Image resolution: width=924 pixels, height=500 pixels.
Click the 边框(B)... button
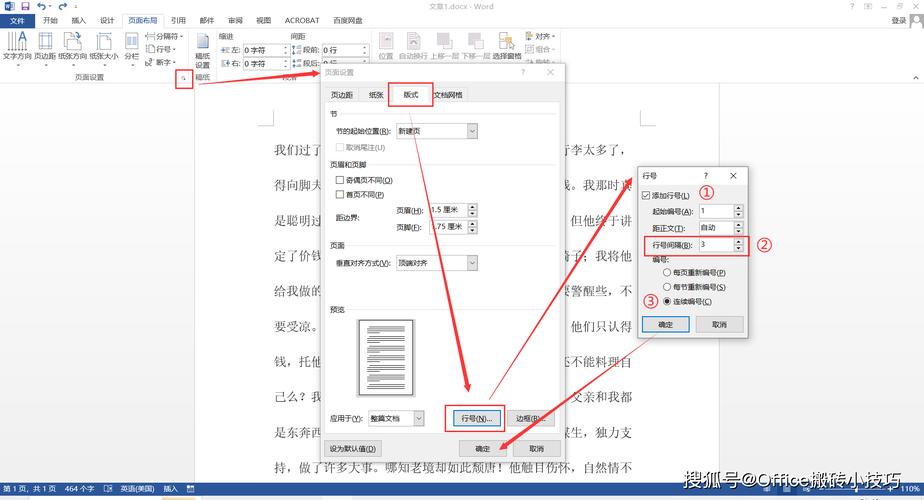[530, 418]
